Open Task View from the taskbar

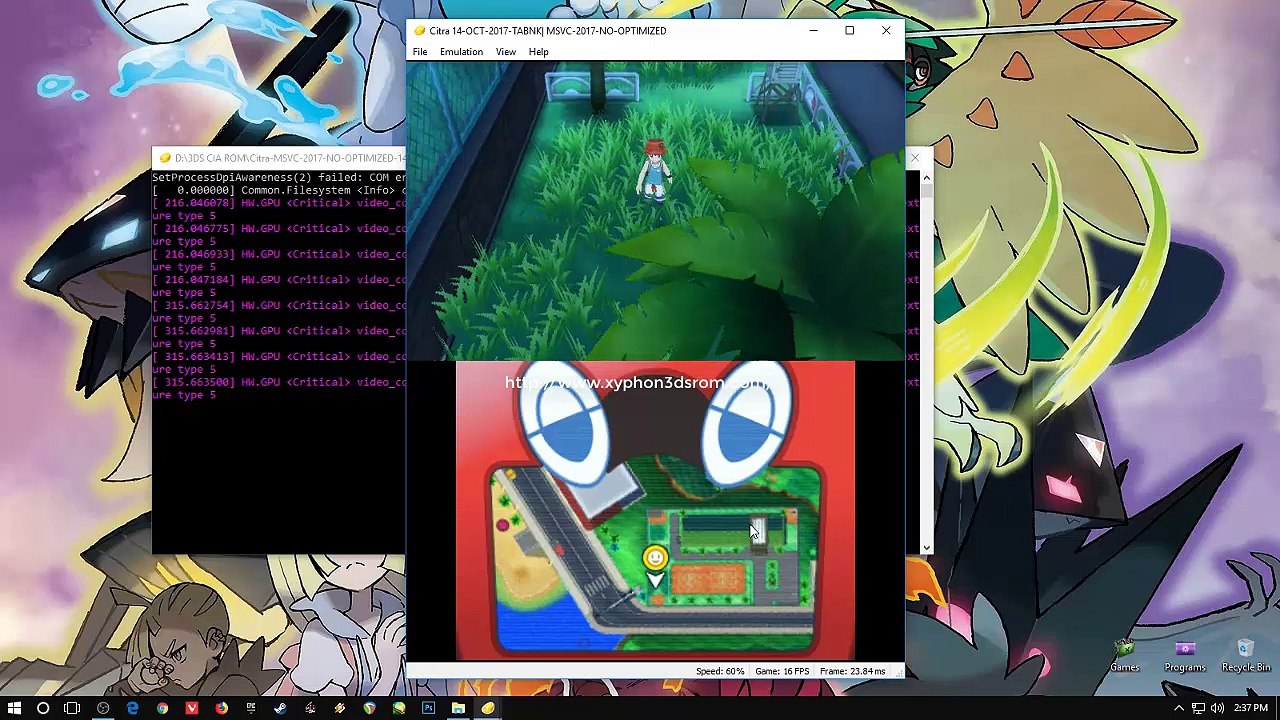pos(72,708)
